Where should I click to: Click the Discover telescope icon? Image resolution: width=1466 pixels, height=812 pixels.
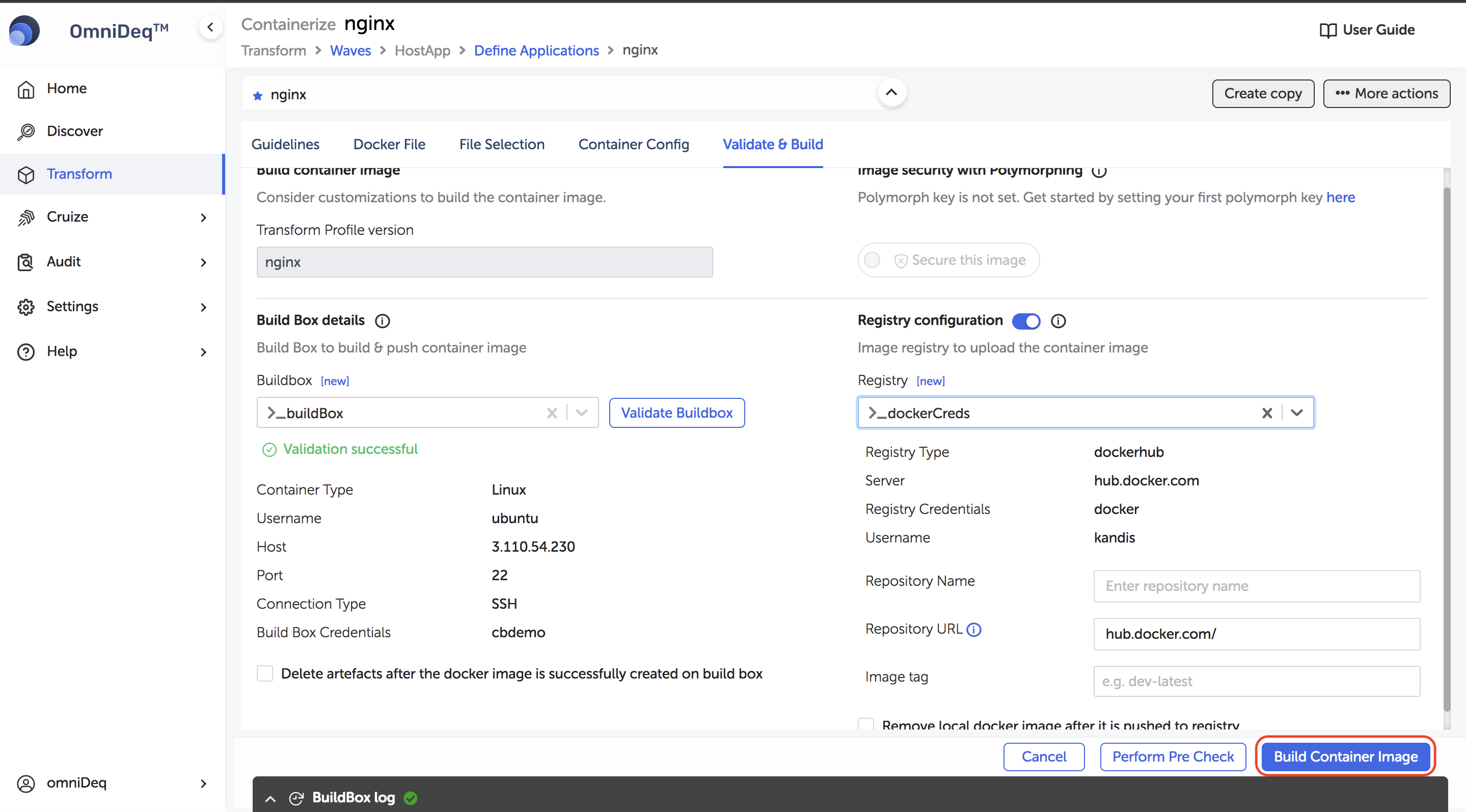coord(25,131)
